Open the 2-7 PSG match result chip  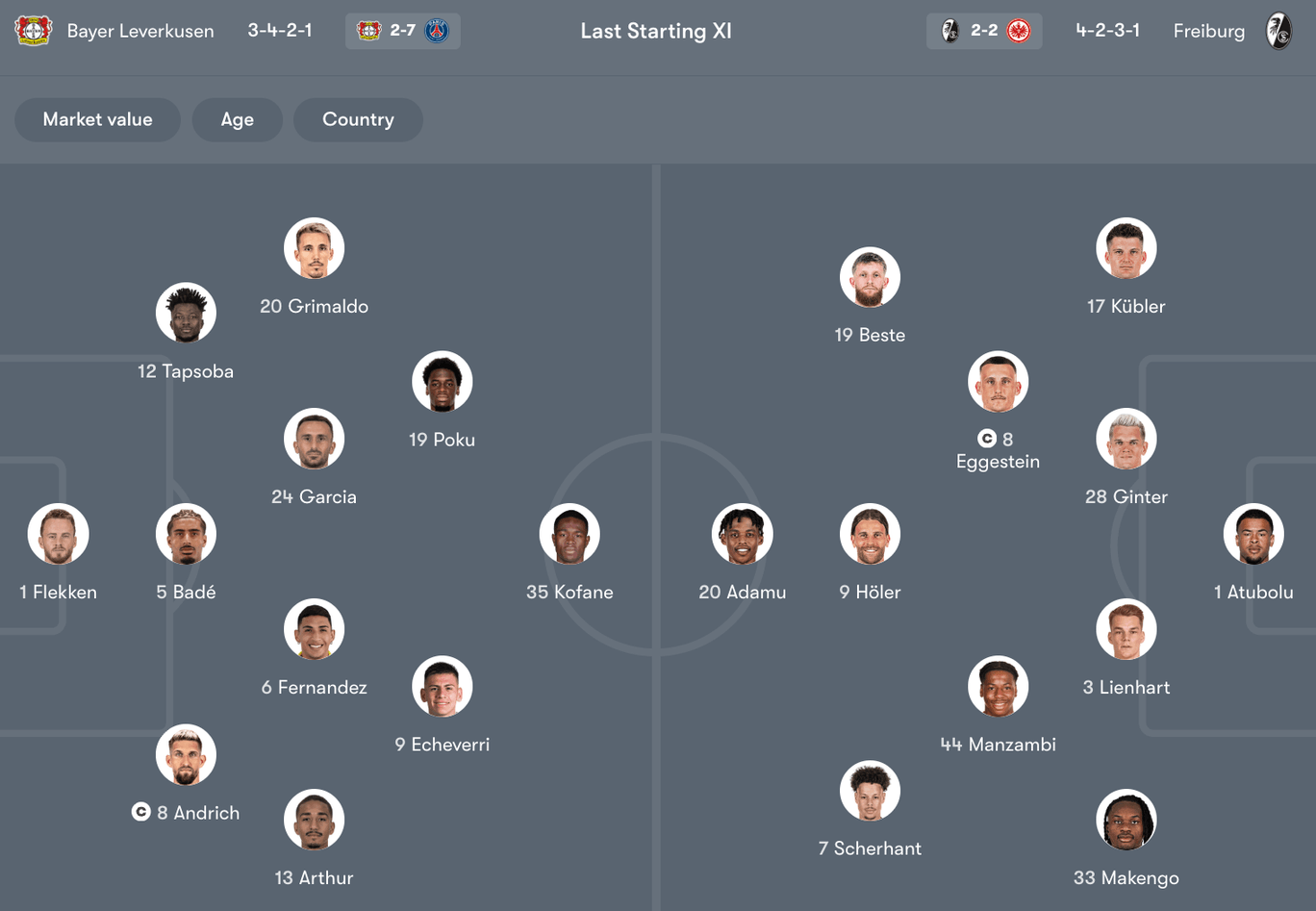pos(402,30)
